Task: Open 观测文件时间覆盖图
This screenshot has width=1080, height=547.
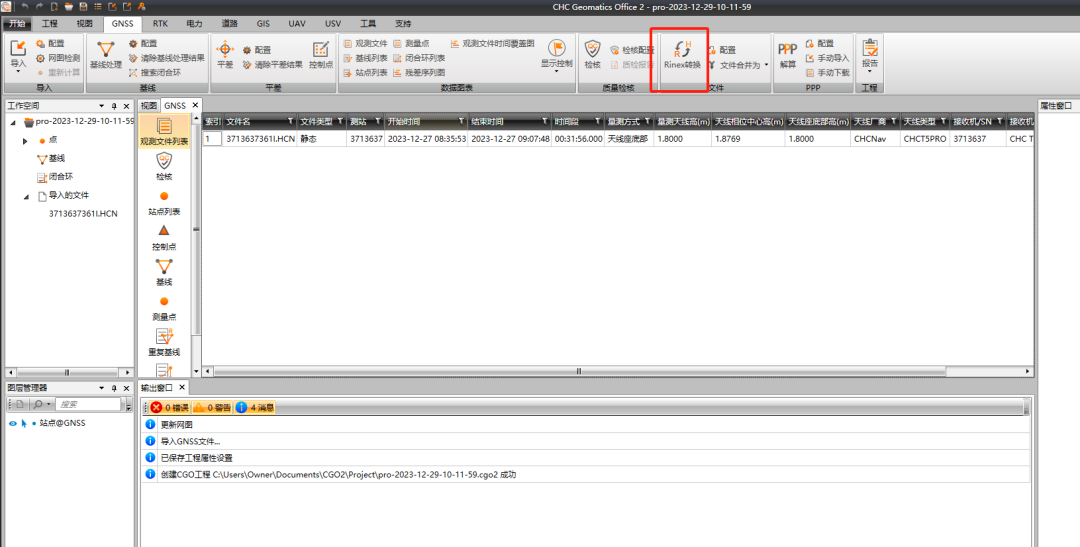Action: tap(493, 43)
